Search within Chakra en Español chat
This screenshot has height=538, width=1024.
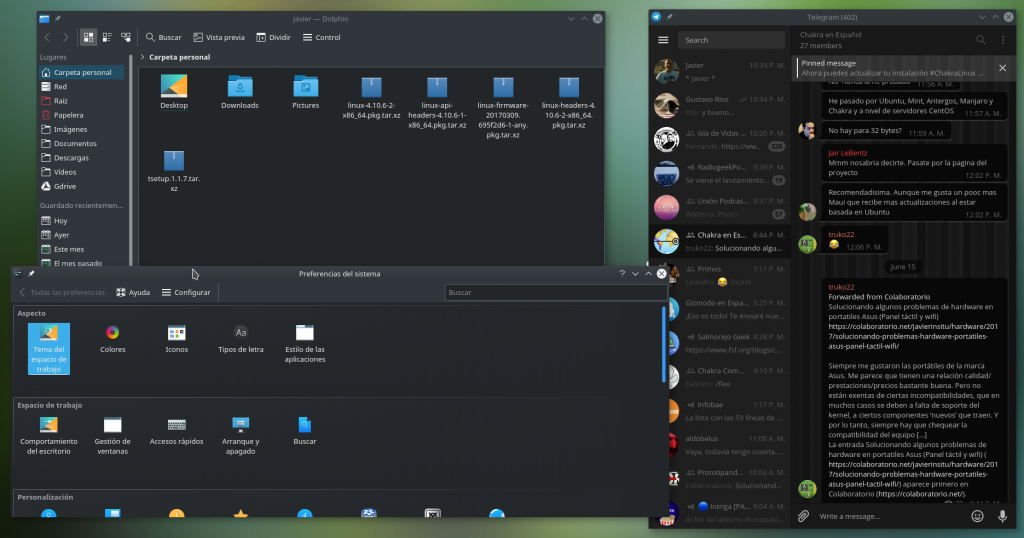pos(981,40)
